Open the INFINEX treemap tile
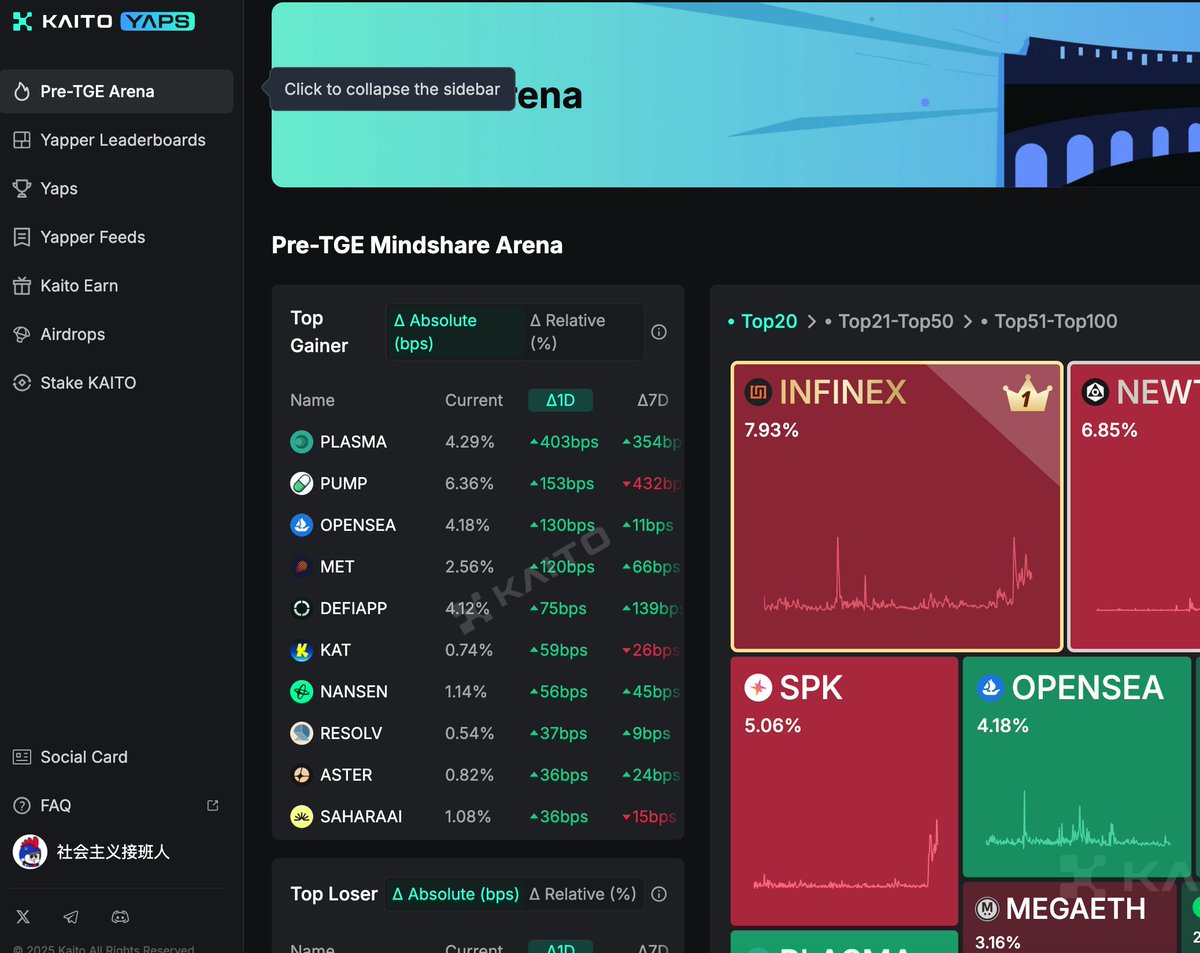Screen dimensions: 1200x953 897,507
